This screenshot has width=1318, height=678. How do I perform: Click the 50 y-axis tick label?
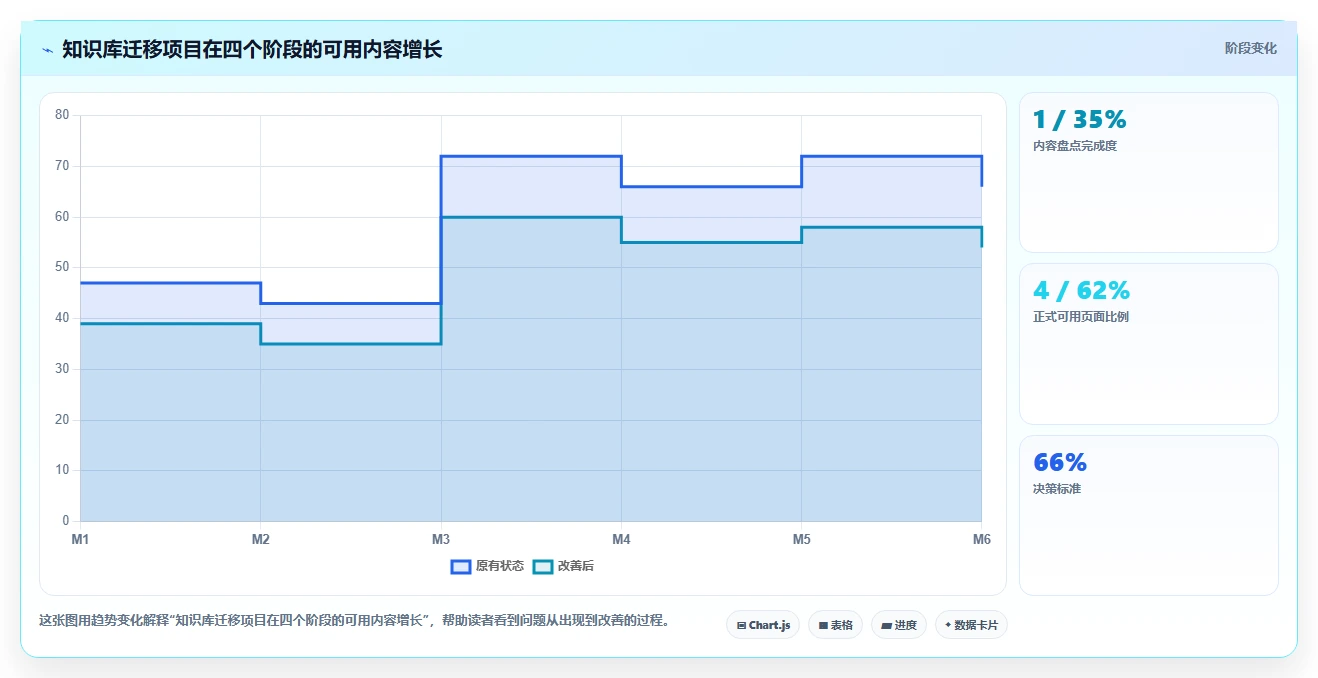[62, 267]
